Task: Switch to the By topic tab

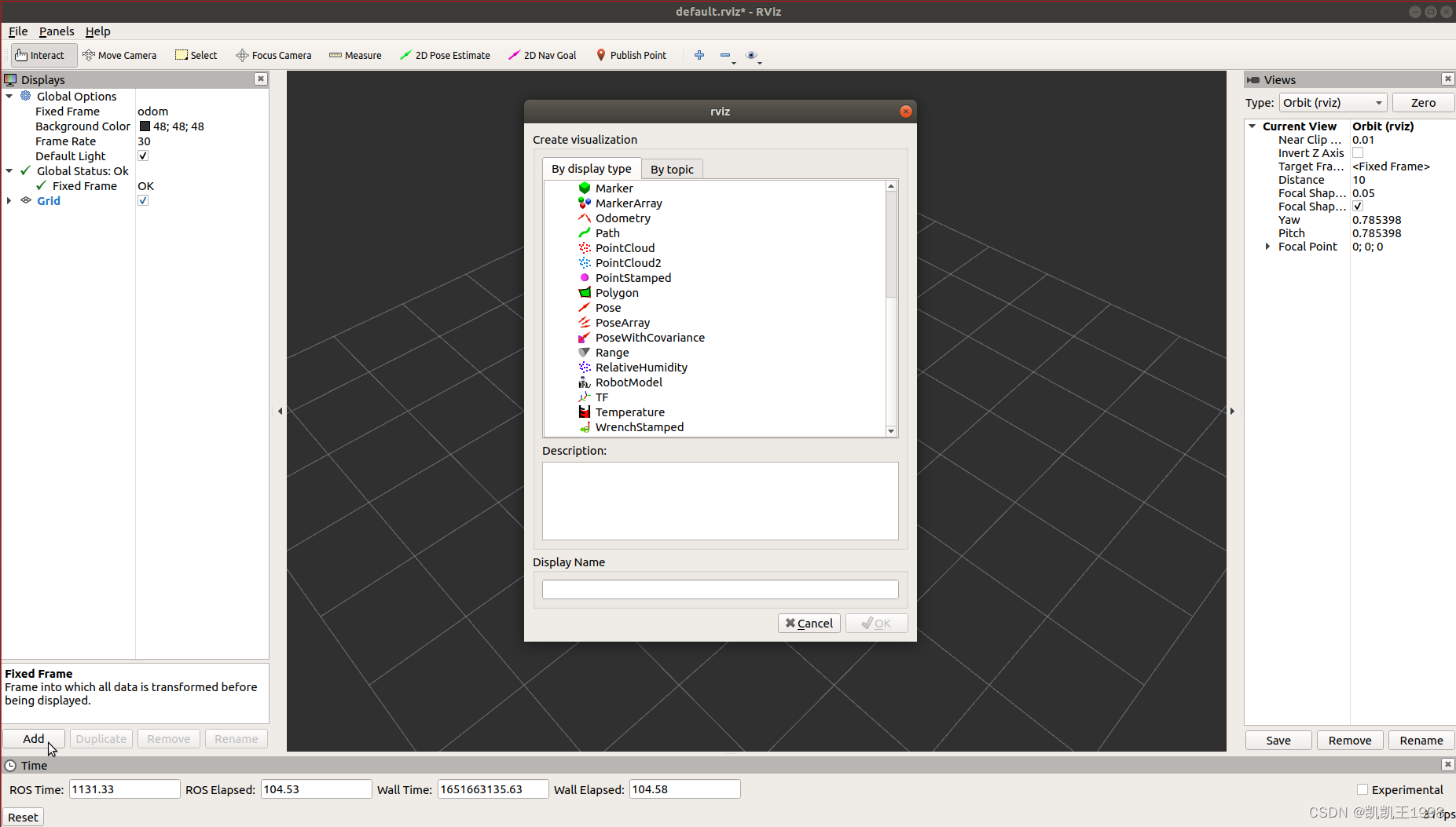Action: pos(672,170)
